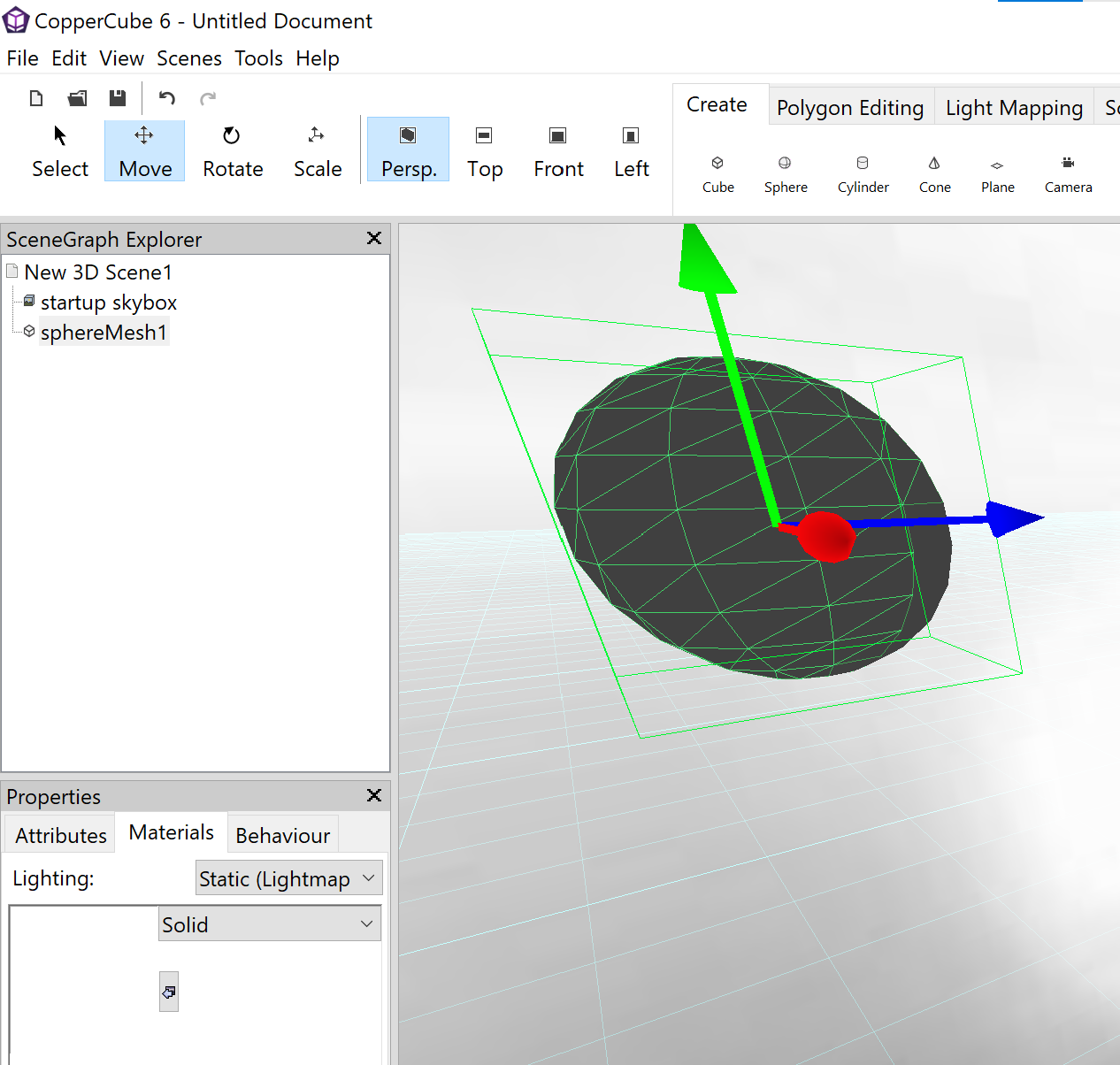Select the Scale tool
Image resolution: width=1120 pixels, height=1065 pixels.
click(318, 151)
